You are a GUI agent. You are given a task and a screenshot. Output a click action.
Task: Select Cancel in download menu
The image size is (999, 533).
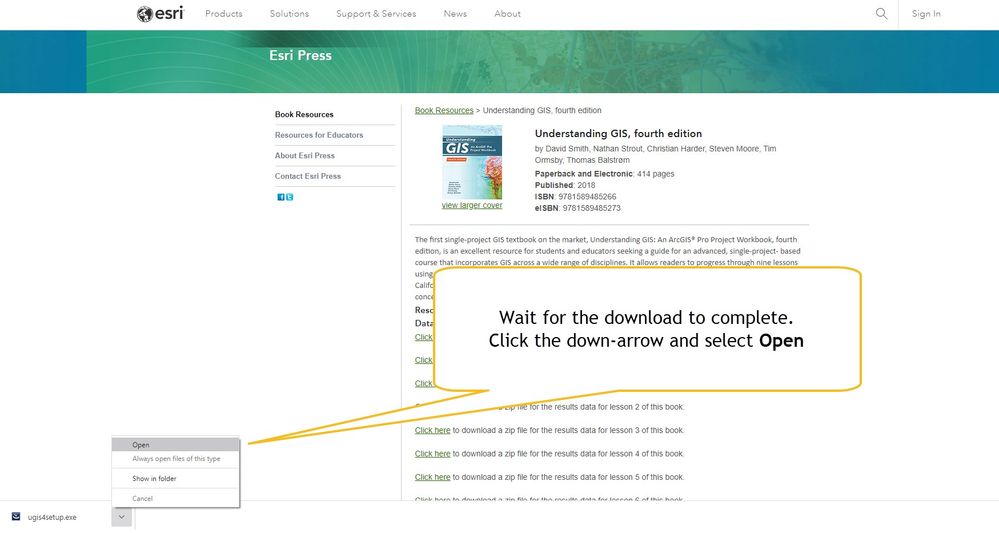(176, 499)
